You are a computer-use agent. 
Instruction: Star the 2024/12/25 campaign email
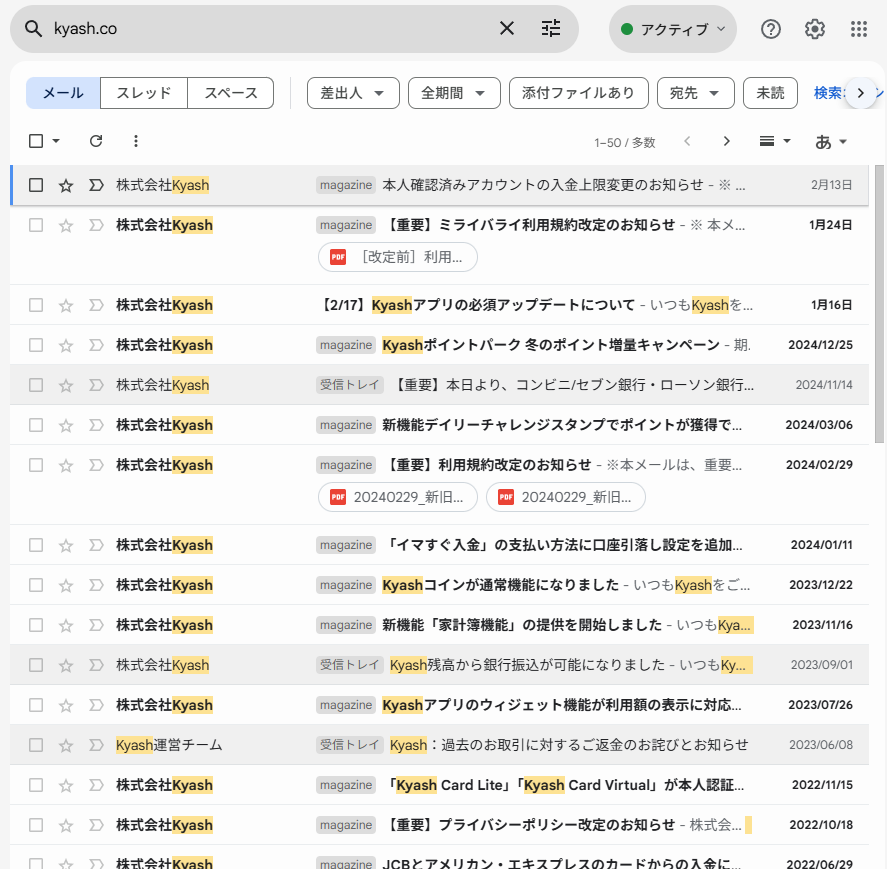pos(66,345)
